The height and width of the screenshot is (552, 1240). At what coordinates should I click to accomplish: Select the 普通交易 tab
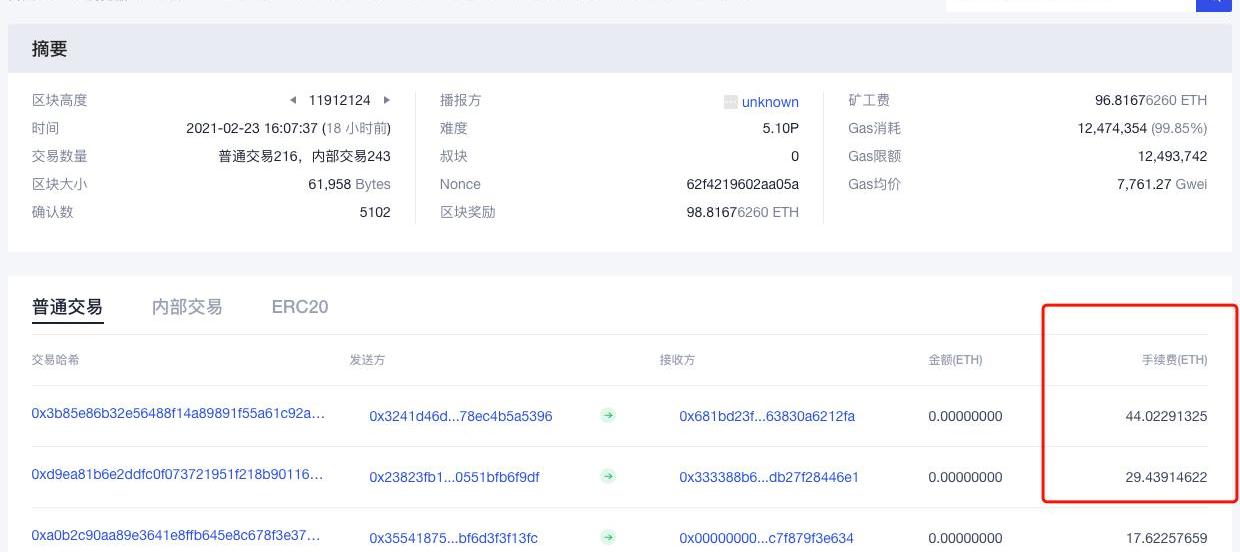point(67,307)
